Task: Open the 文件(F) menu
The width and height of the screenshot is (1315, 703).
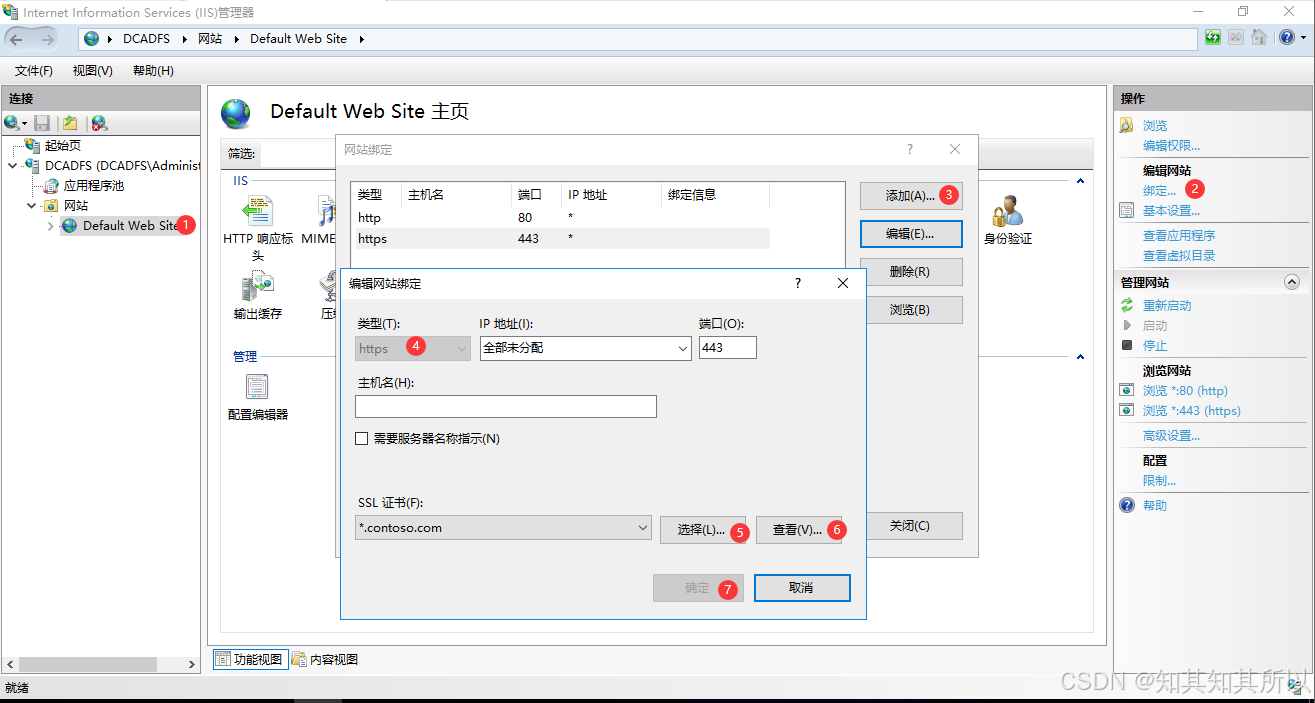Action: tap(34, 71)
